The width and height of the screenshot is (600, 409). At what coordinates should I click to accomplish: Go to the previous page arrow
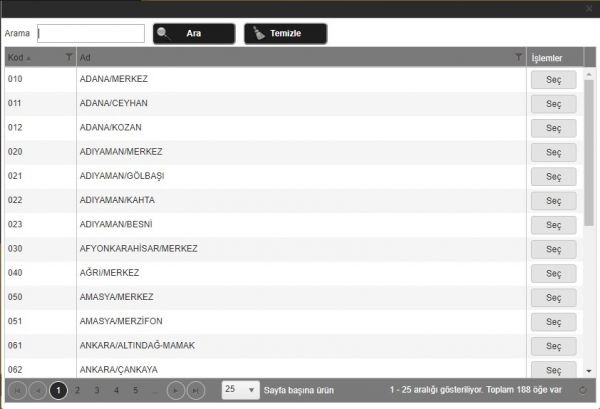(37, 390)
